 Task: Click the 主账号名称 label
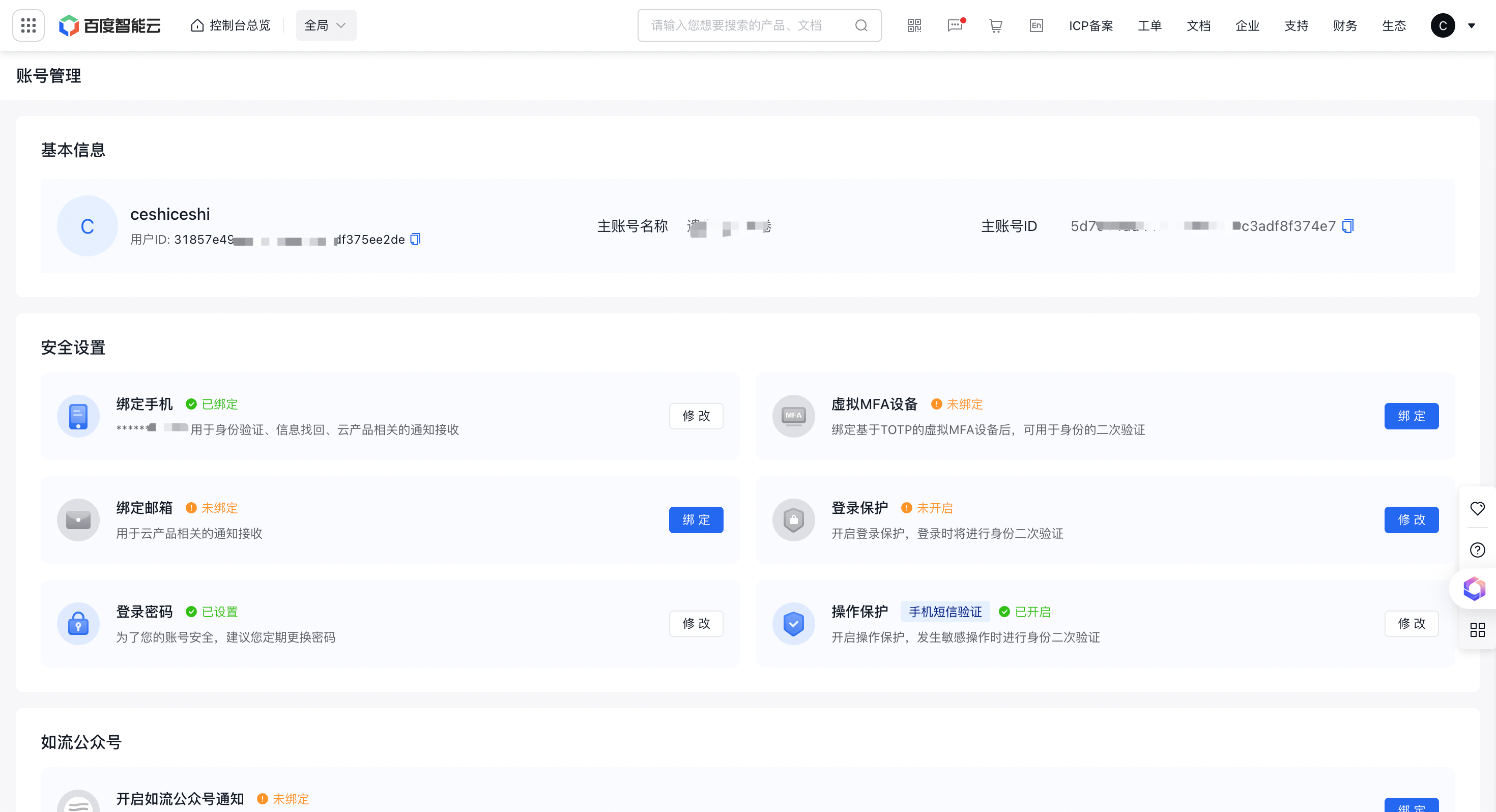coord(632,226)
